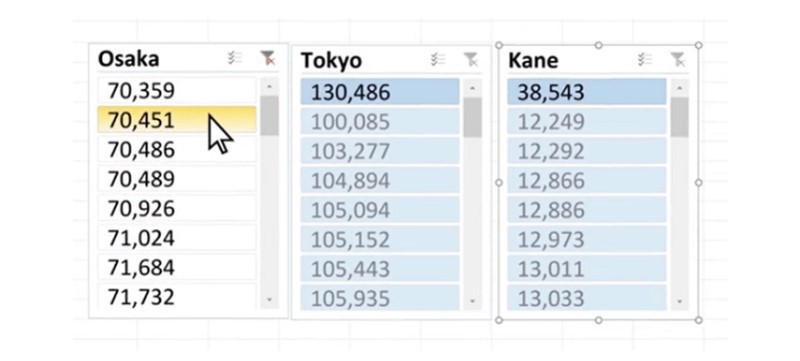Click Tokyo slicer scroll up arrow
This screenshot has width=800, height=361.
pos(472,88)
